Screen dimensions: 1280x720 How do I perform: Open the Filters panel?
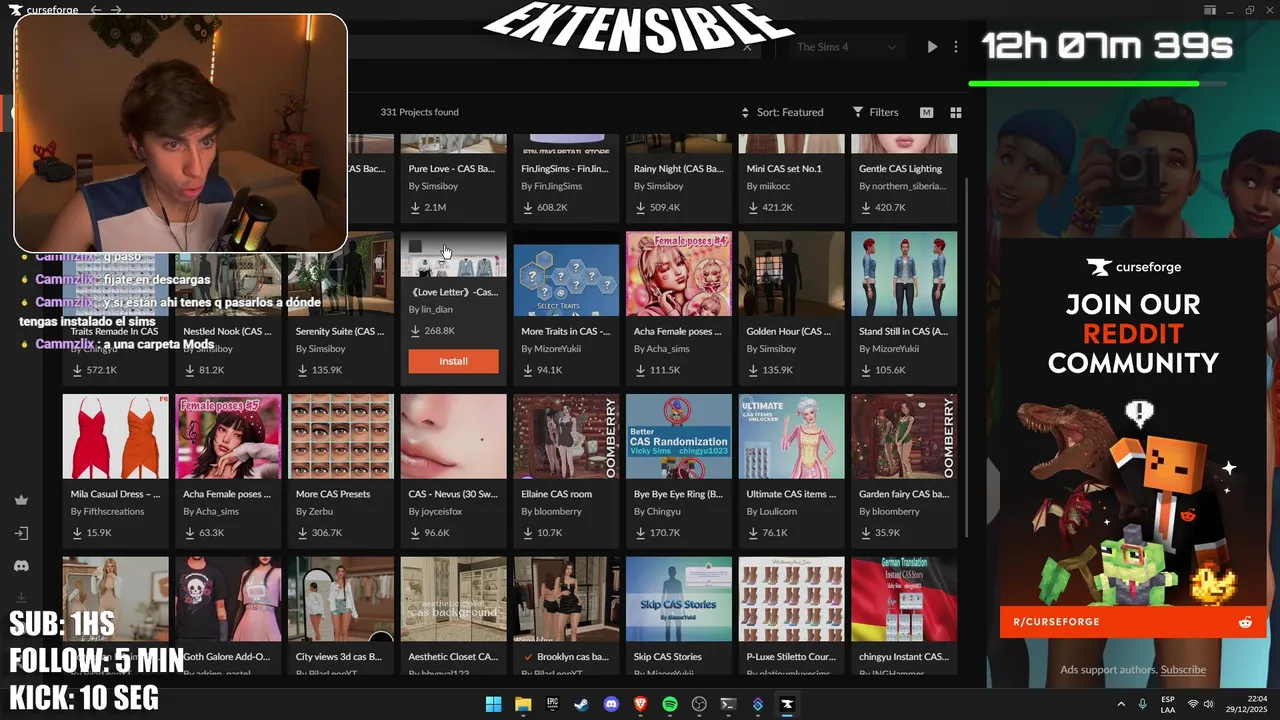tap(875, 112)
